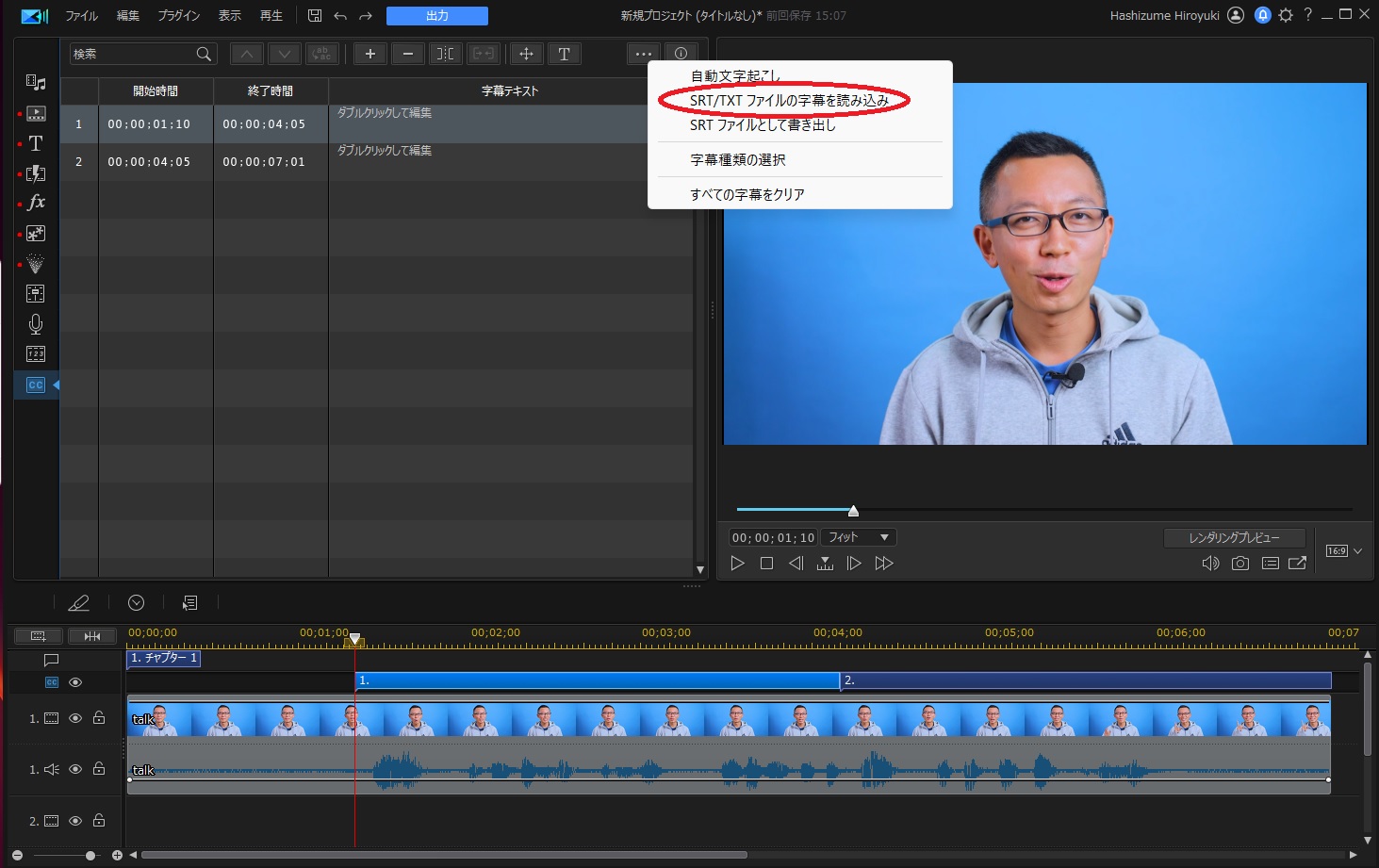Open the Title Room (T) in sidebar

pyautogui.click(x=36, y=143)
